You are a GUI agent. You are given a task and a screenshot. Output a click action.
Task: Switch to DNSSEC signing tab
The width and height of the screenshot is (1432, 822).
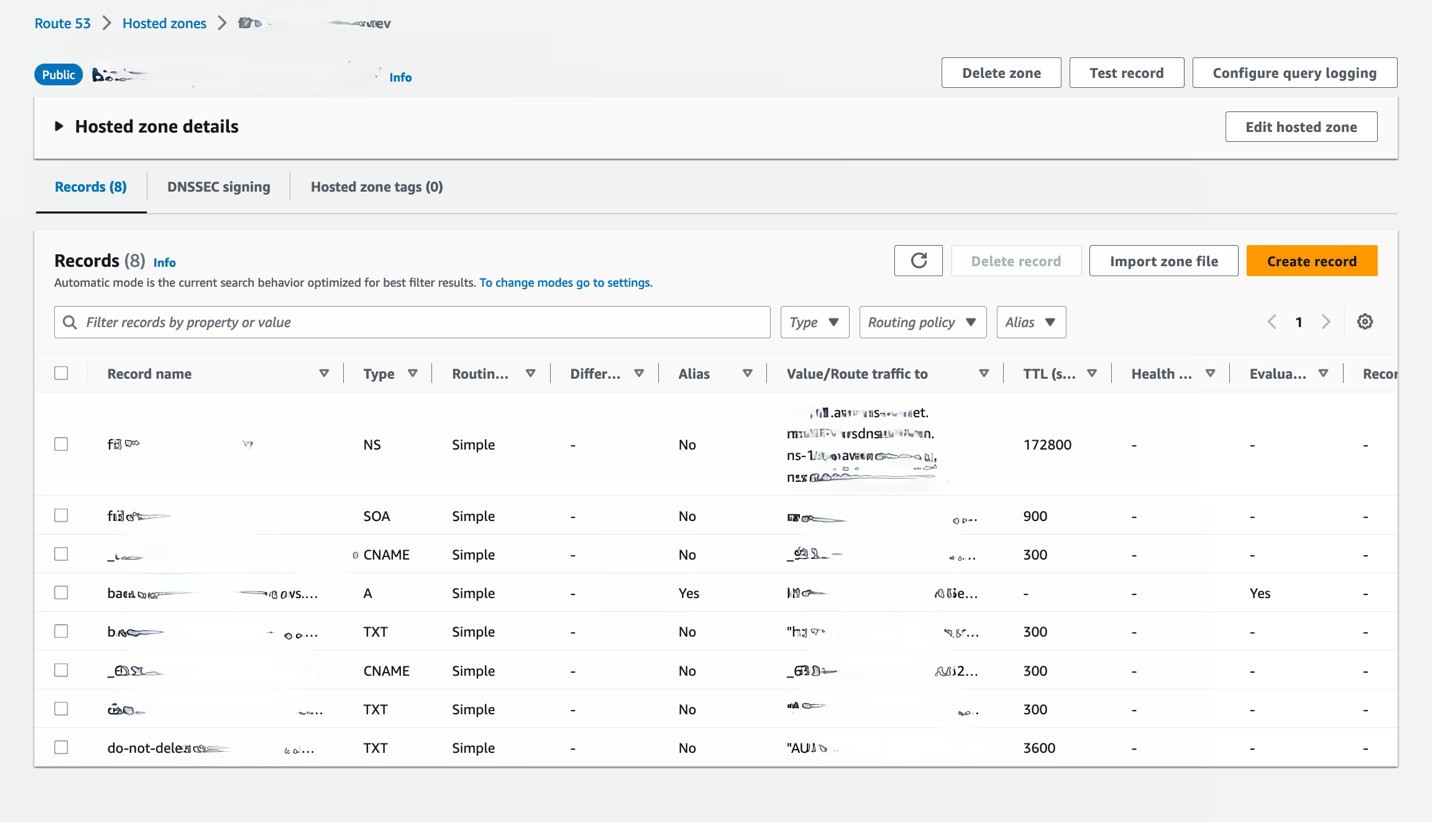[x=219, y=187]
